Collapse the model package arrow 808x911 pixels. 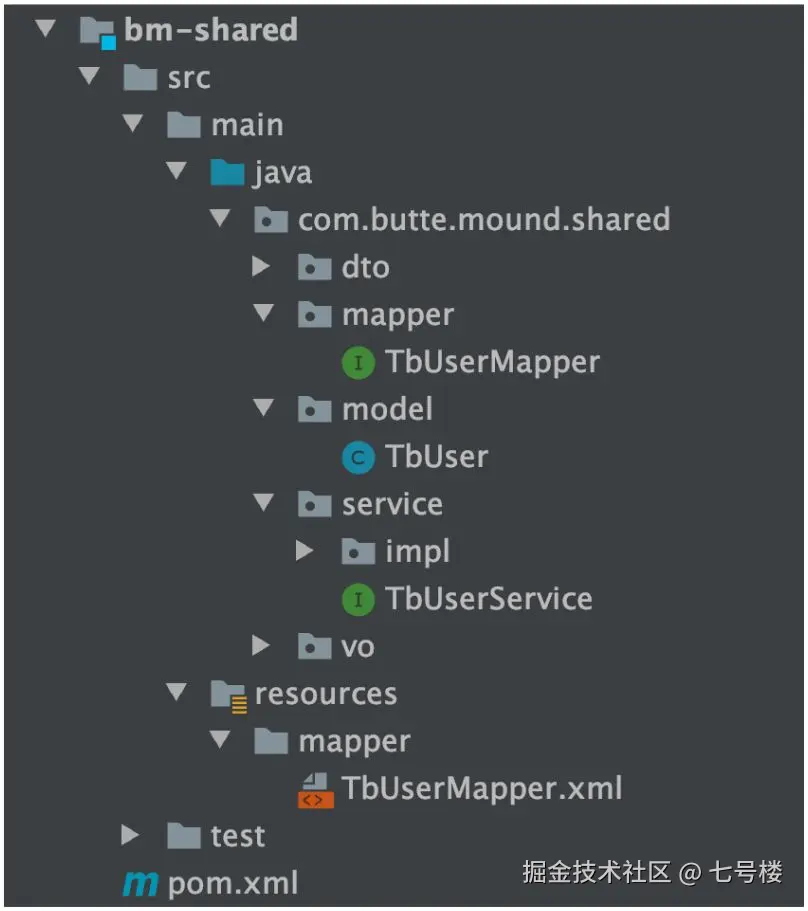point(264,407)
